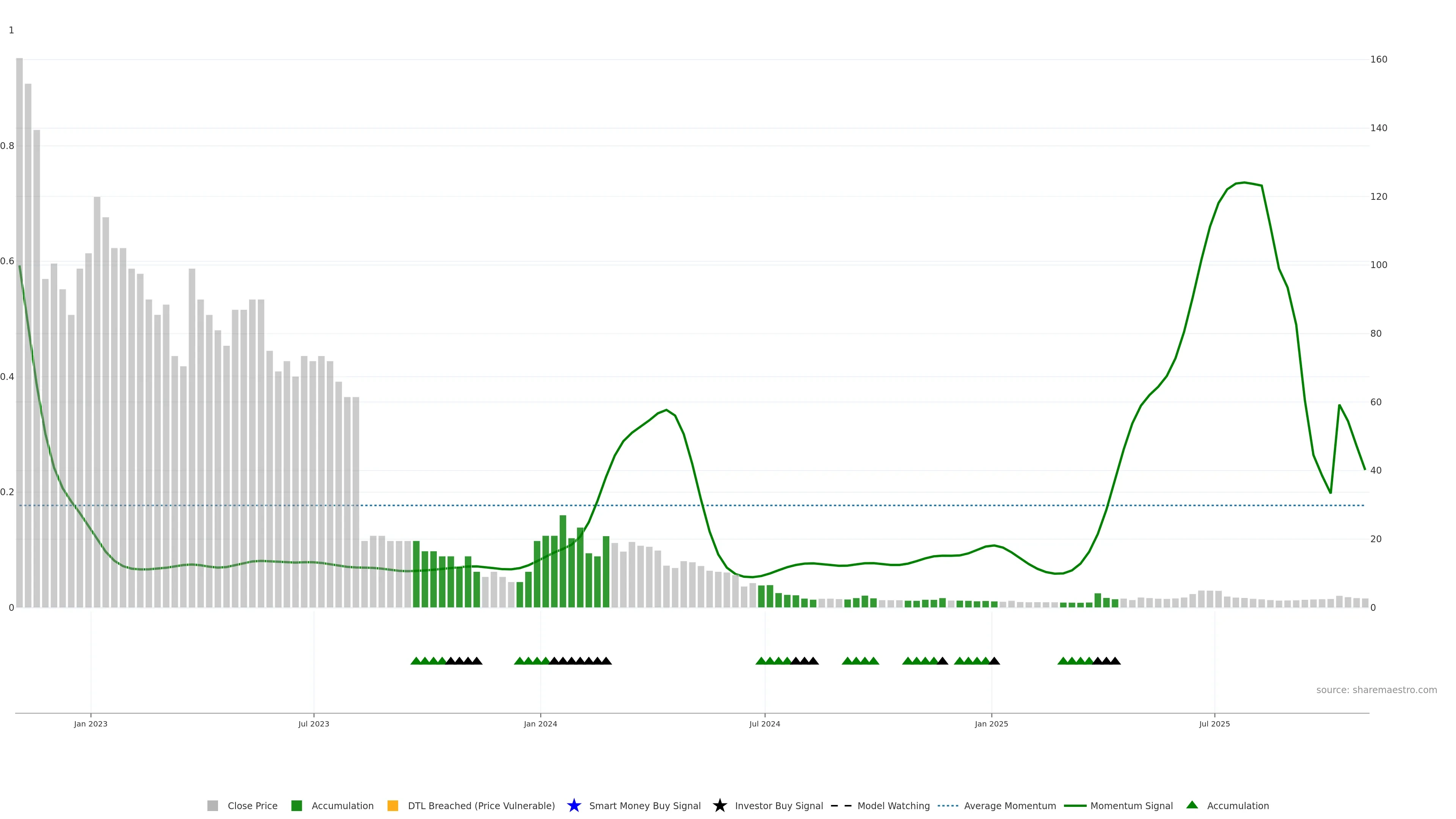The image size is (1456, 819).
Task: Click the black Investor Buy star icon
Action: pyautogui.click(x=720, y=805)
